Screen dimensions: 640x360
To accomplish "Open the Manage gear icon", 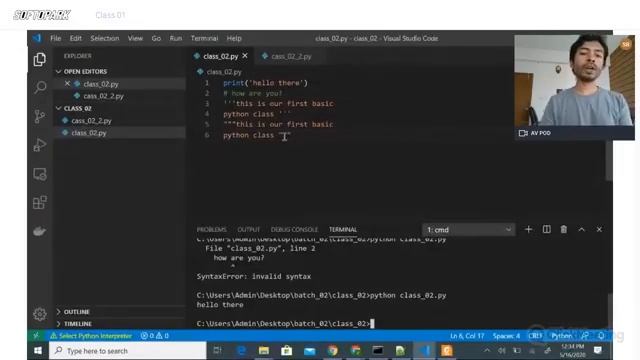I will coord(40,314).
